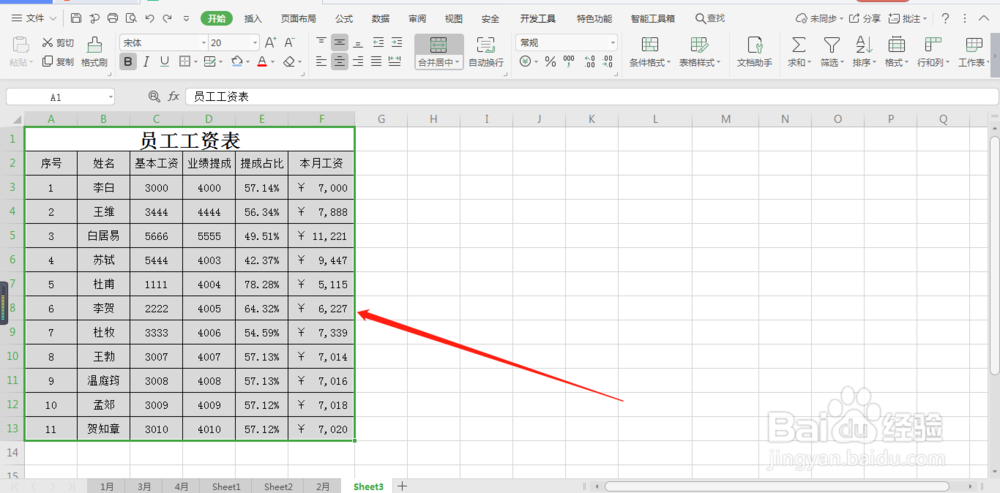1000x493 pixels.
Task: Click the Percent style icon
Action: pyautogui.click(x=550, y=62)
